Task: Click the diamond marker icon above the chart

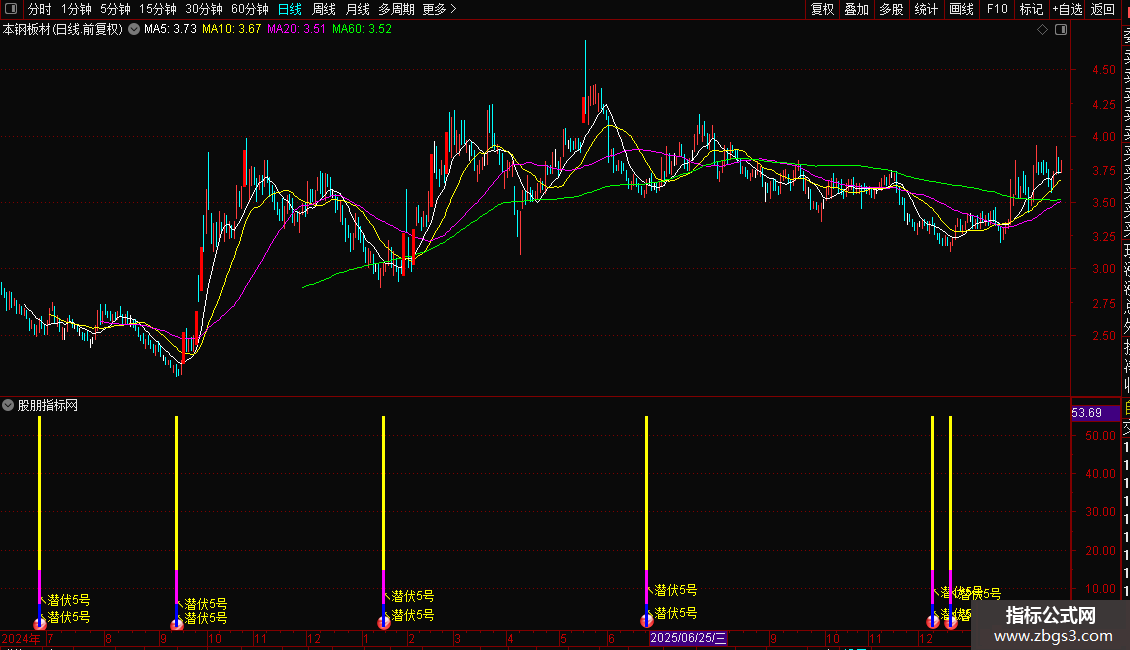Action: 1042,30
